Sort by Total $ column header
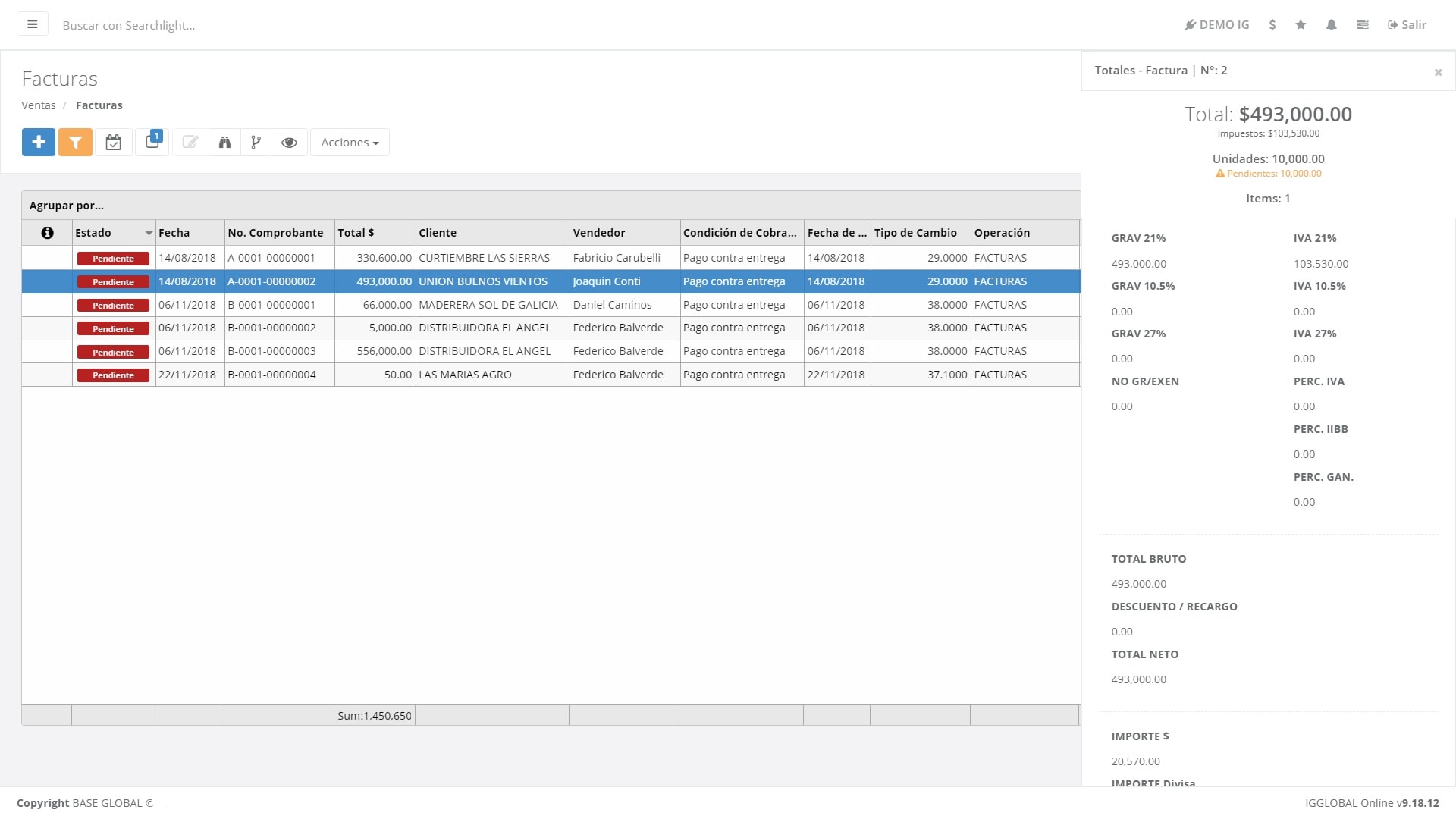Screen dimensions: 1456x819 click(356, 233)
